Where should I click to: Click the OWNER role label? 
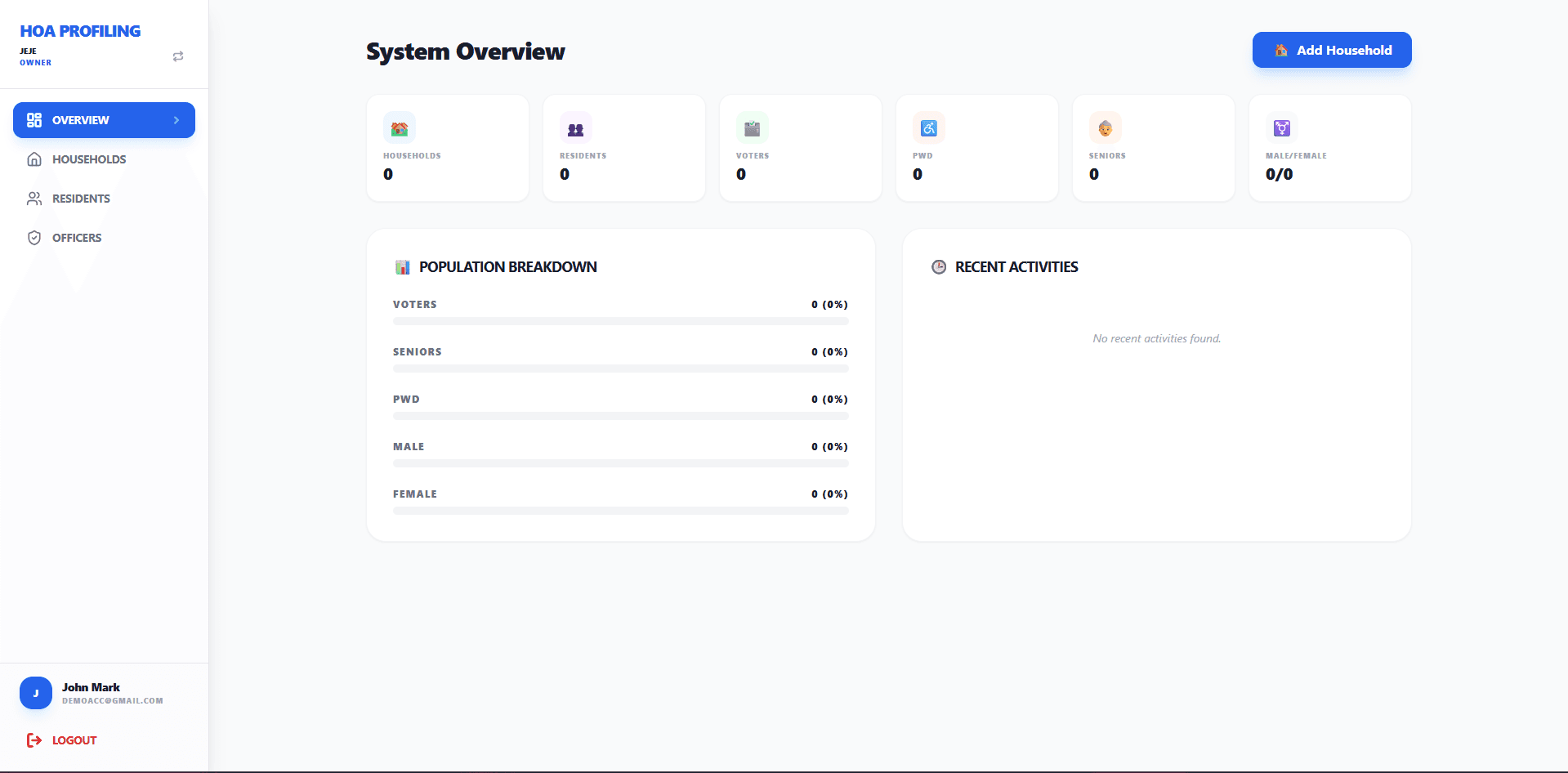36,63
